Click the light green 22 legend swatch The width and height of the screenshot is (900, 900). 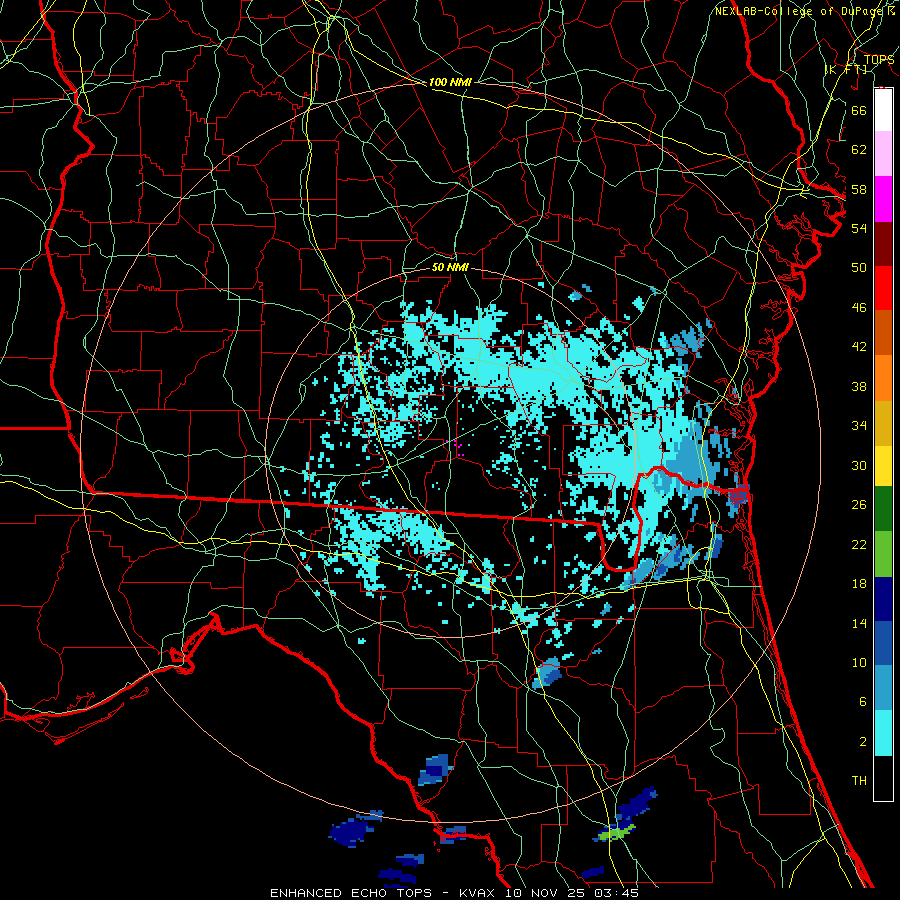883,554
